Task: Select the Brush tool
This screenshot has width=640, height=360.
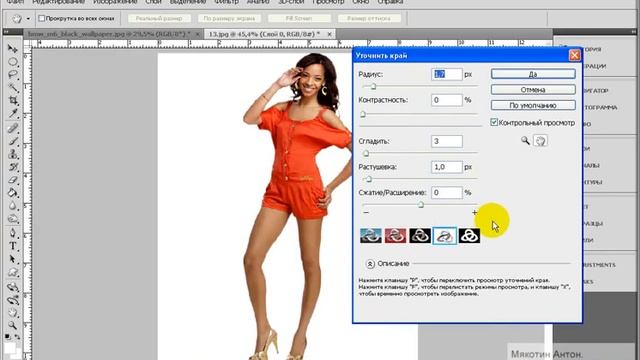Action: pos(13,141)
